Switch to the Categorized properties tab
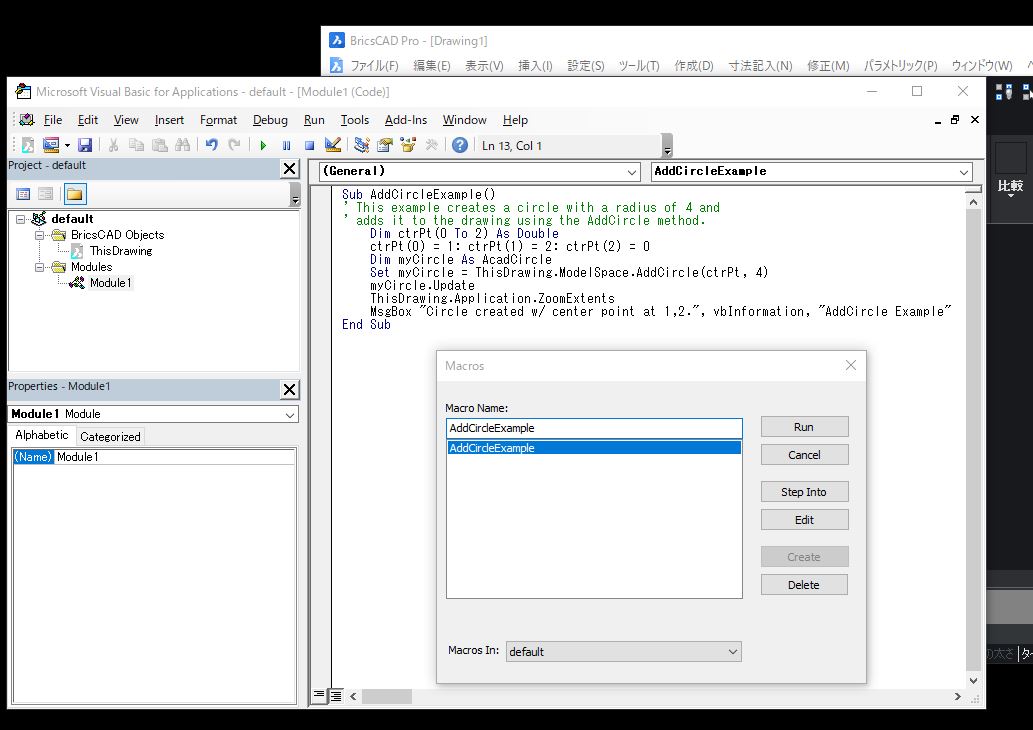The height and width of the screenshot is (730, 1033). tap(109, 436)
